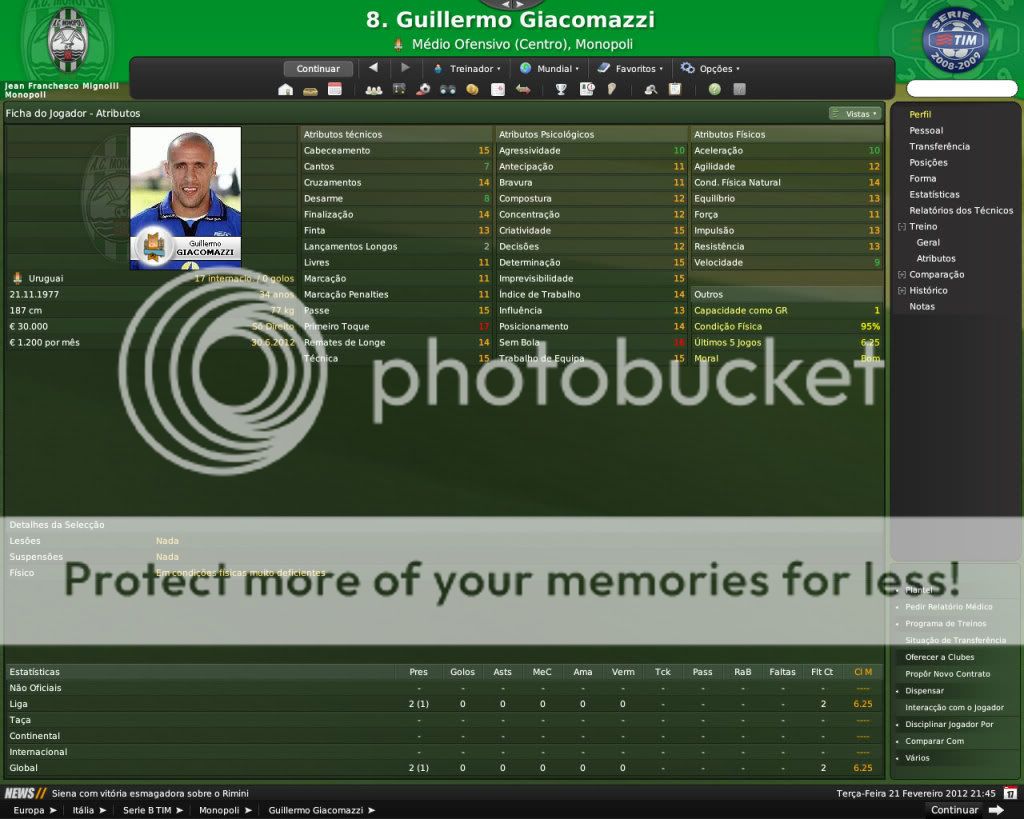This screenshot has height=819, width=1024.
Task: Select Estatísticas in the right sidebar
Action: tap(934, 195)
